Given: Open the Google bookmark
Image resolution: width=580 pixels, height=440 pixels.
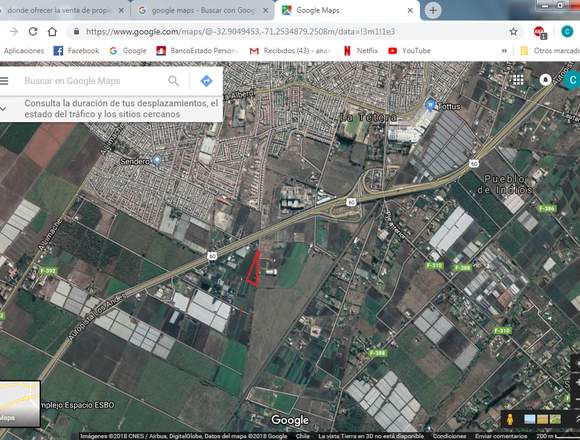Looking at the screenshot, I should click(x=128, y=51).
